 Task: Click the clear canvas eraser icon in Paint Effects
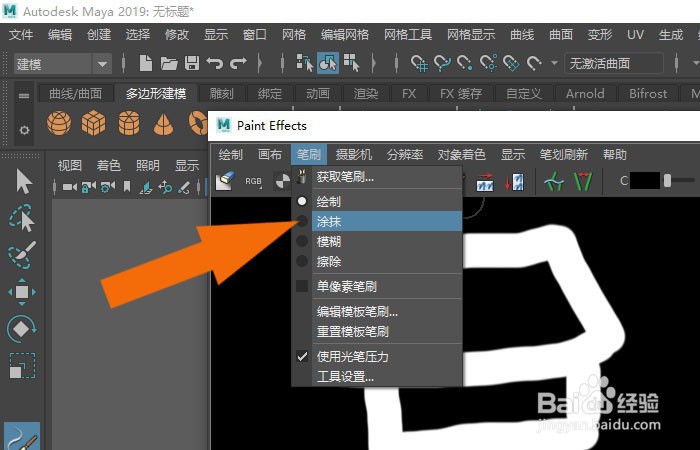tap(225, 181)
